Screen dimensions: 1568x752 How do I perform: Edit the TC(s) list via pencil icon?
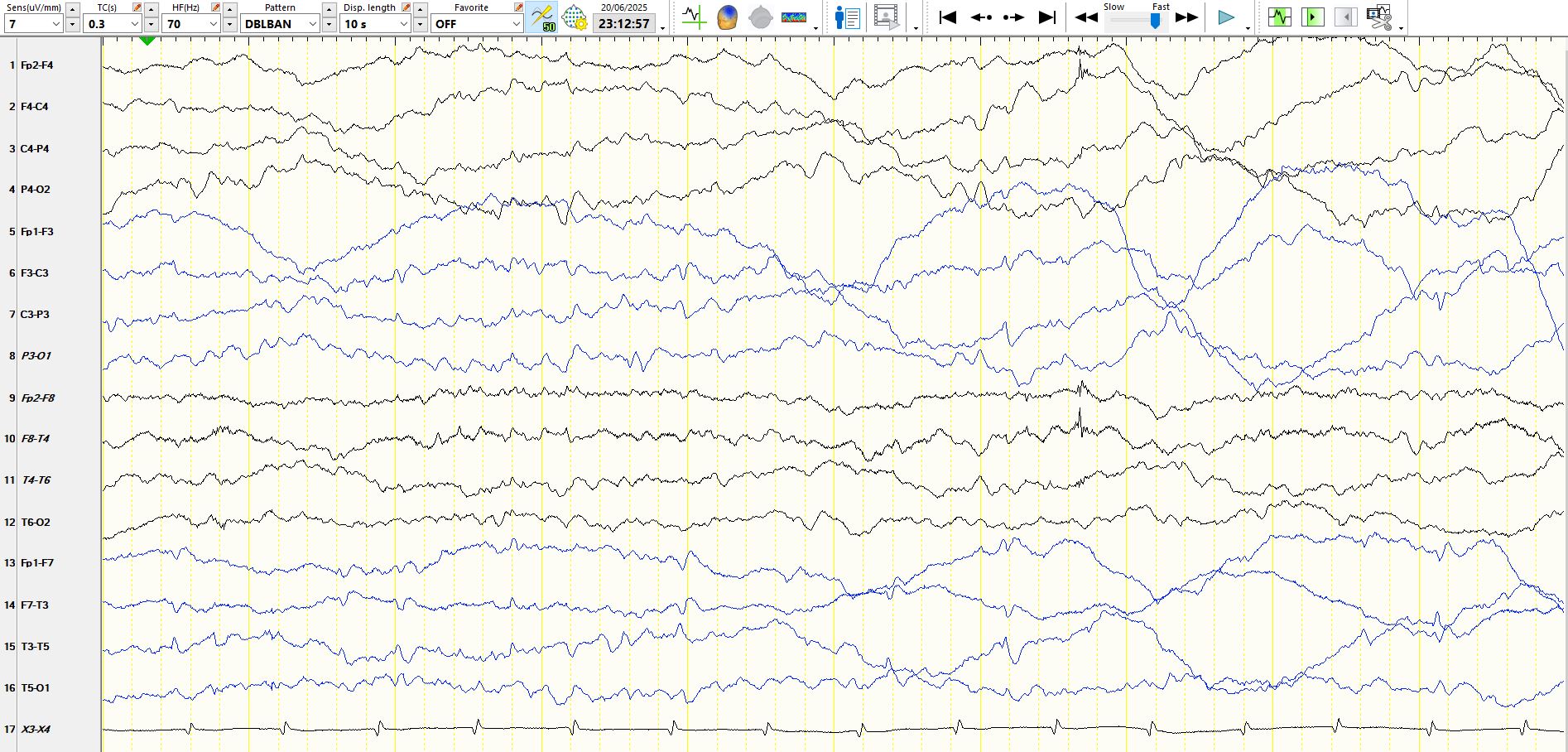coord(137,7)
